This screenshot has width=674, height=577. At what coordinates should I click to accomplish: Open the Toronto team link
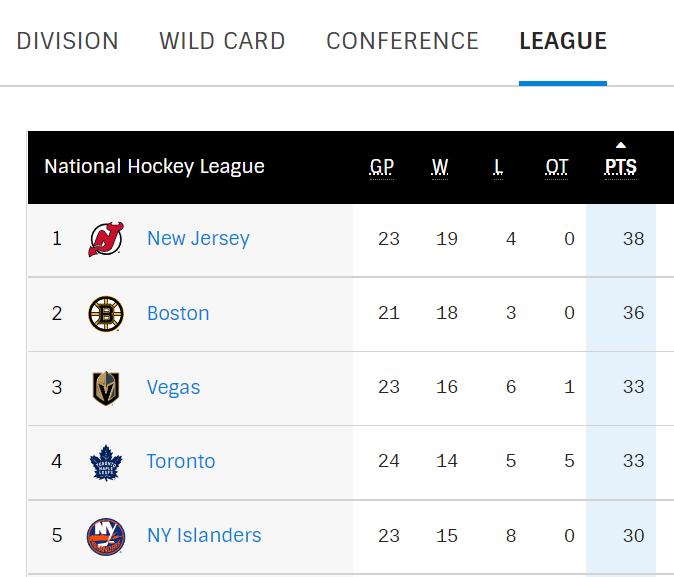(181, 462)
